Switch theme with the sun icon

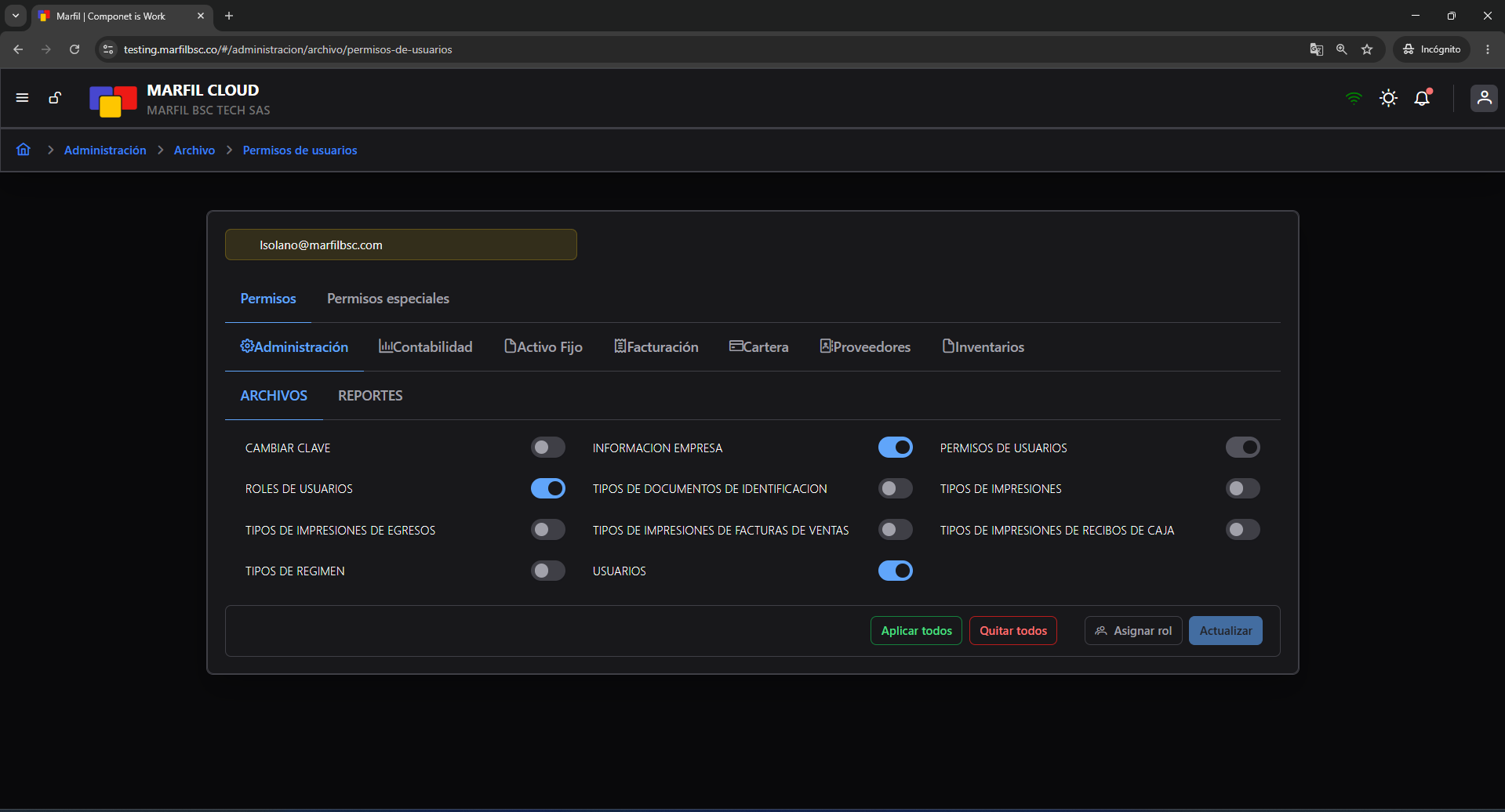(1388, 98)
